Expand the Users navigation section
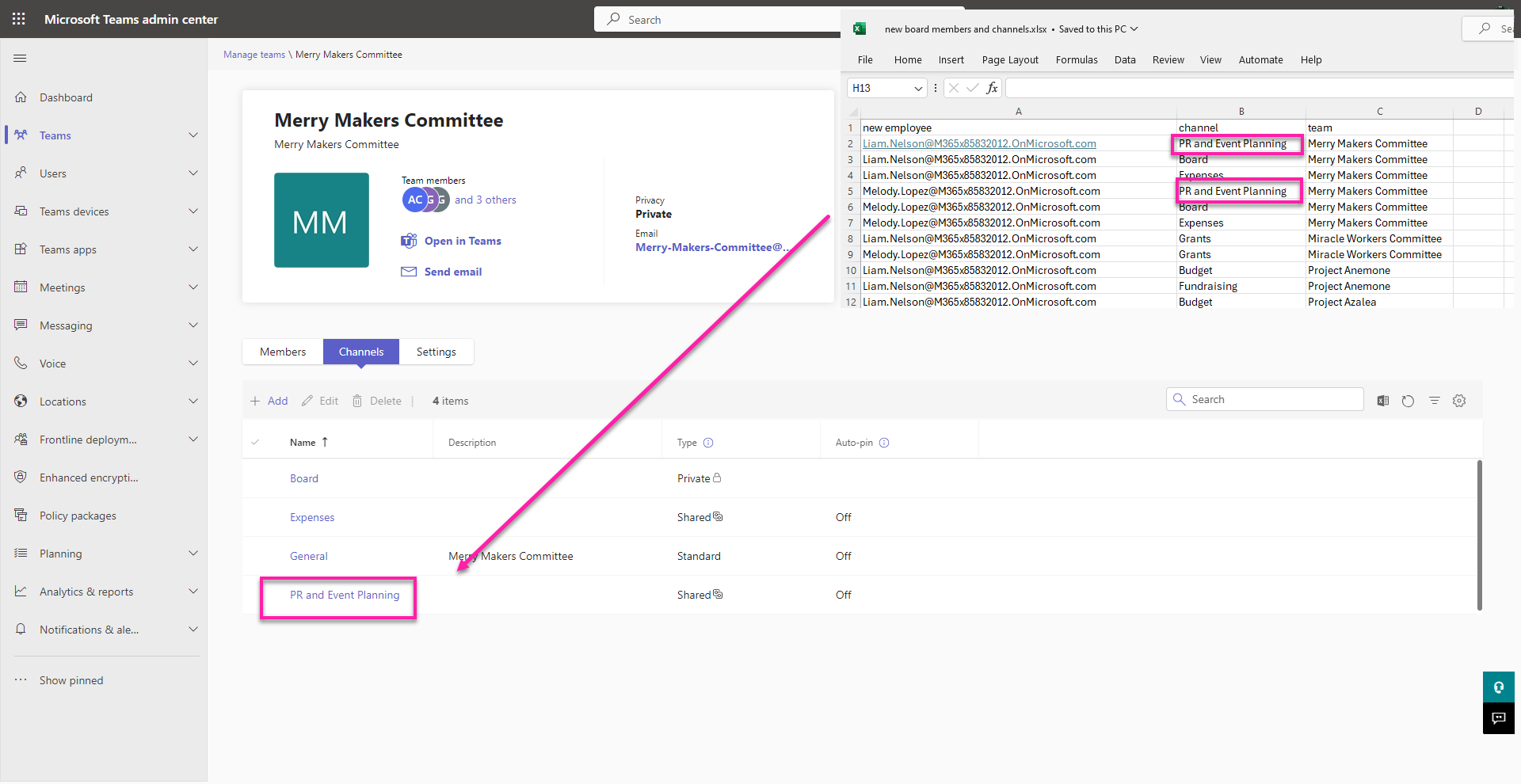 click(193, 173)
